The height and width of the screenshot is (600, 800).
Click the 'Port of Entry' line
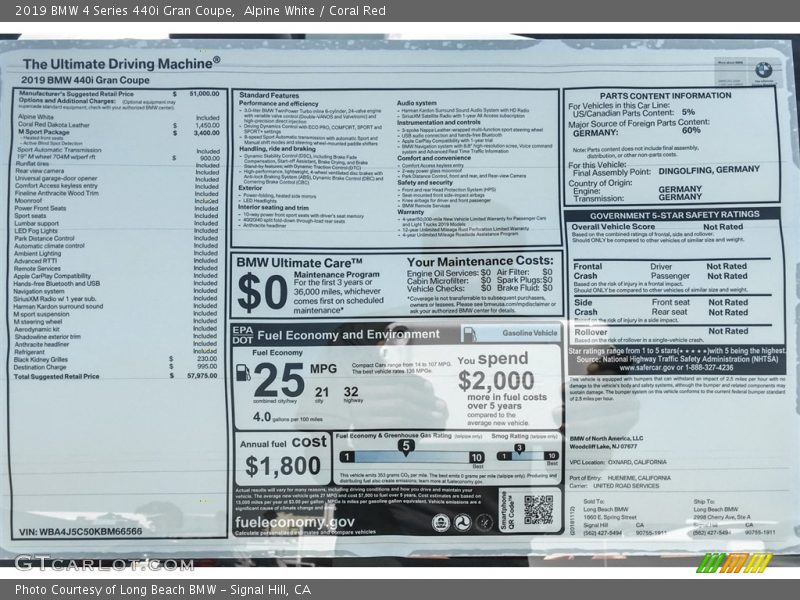pyautogui.click(x=620, y=478)
